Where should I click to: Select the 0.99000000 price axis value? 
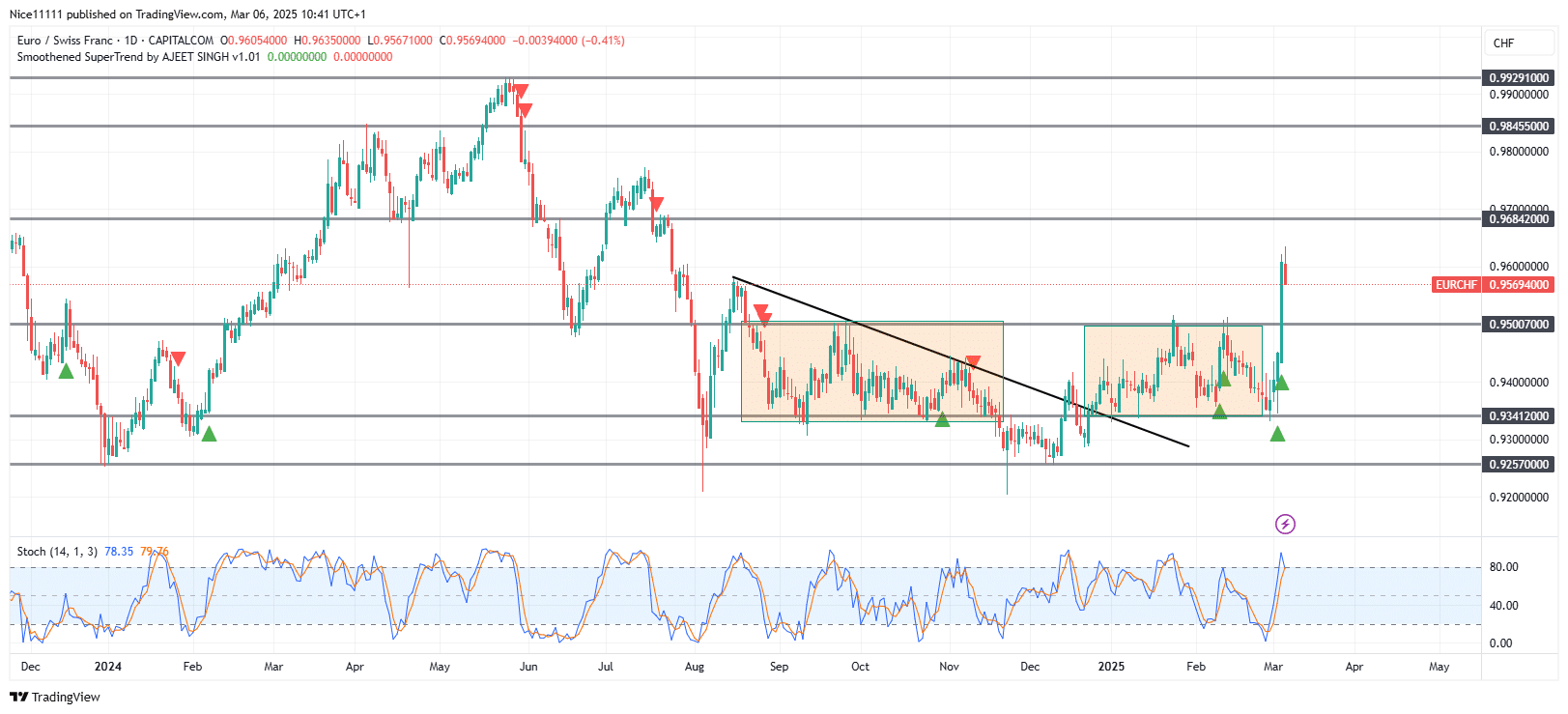(x=1519, y=95)
